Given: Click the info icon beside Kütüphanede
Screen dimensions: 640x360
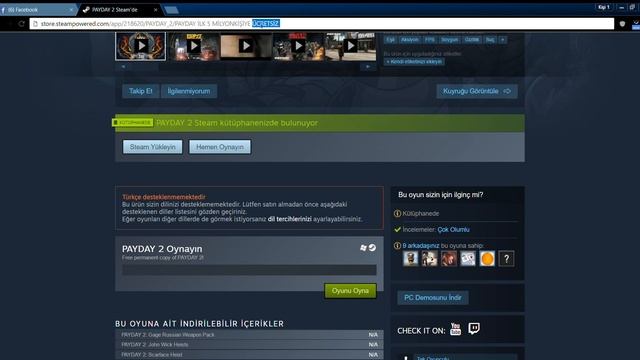Looking at the screenshot, I should [x=397, y=213].
